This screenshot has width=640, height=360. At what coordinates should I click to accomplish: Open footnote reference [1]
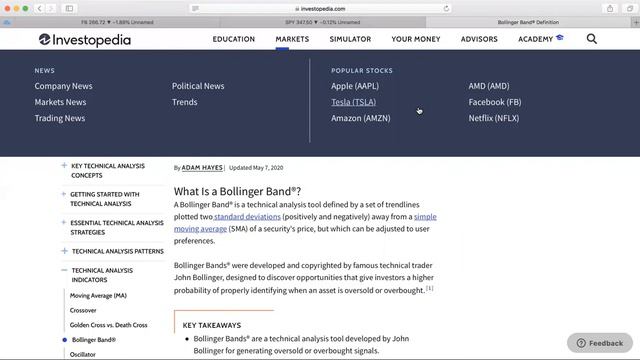[429, 288]
